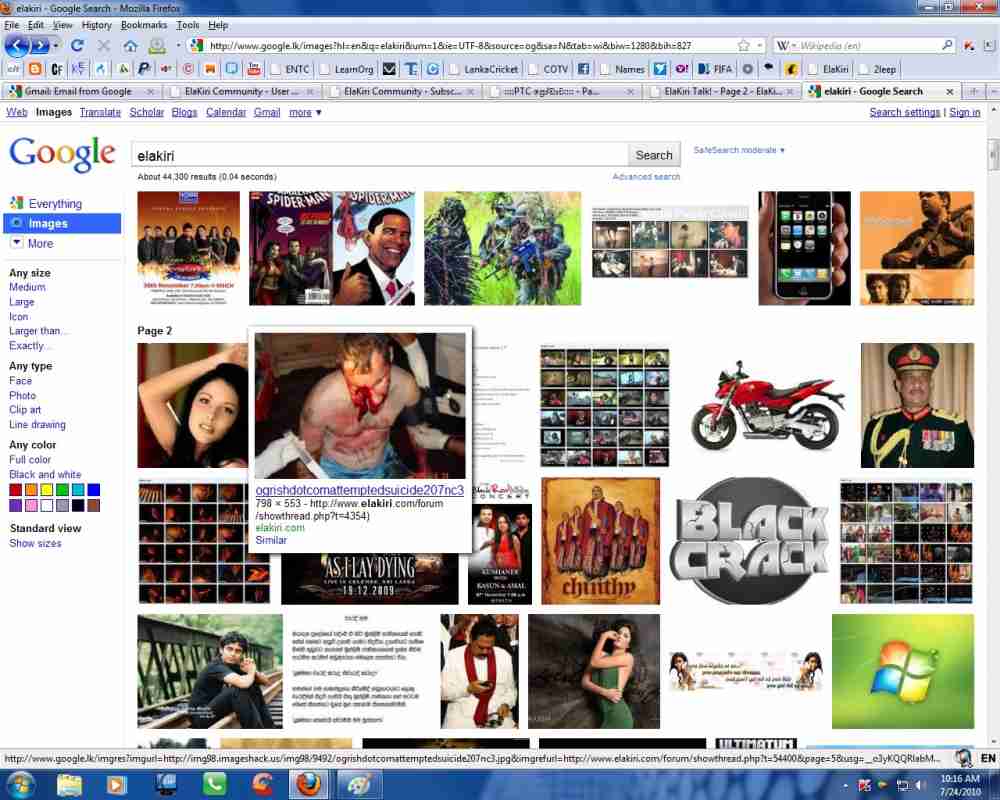Open the address bar history dropdown arrow
1000x800 pixels.
click(759, 46)
